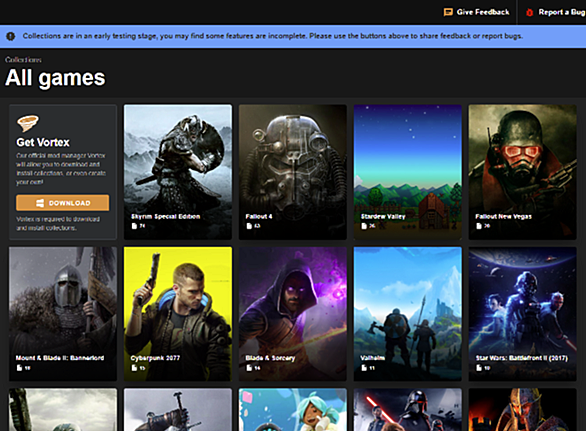Image resolution: width=586 pixels, height=431 pixels.
Task: Click the collection count icon under Valheim
Action: tap(364, 368)
